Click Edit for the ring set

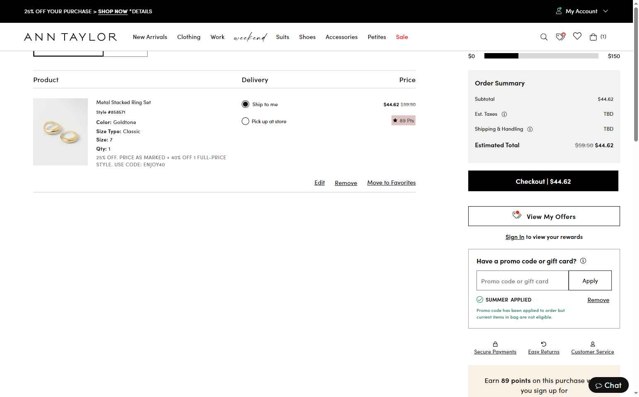pos(320,183)
